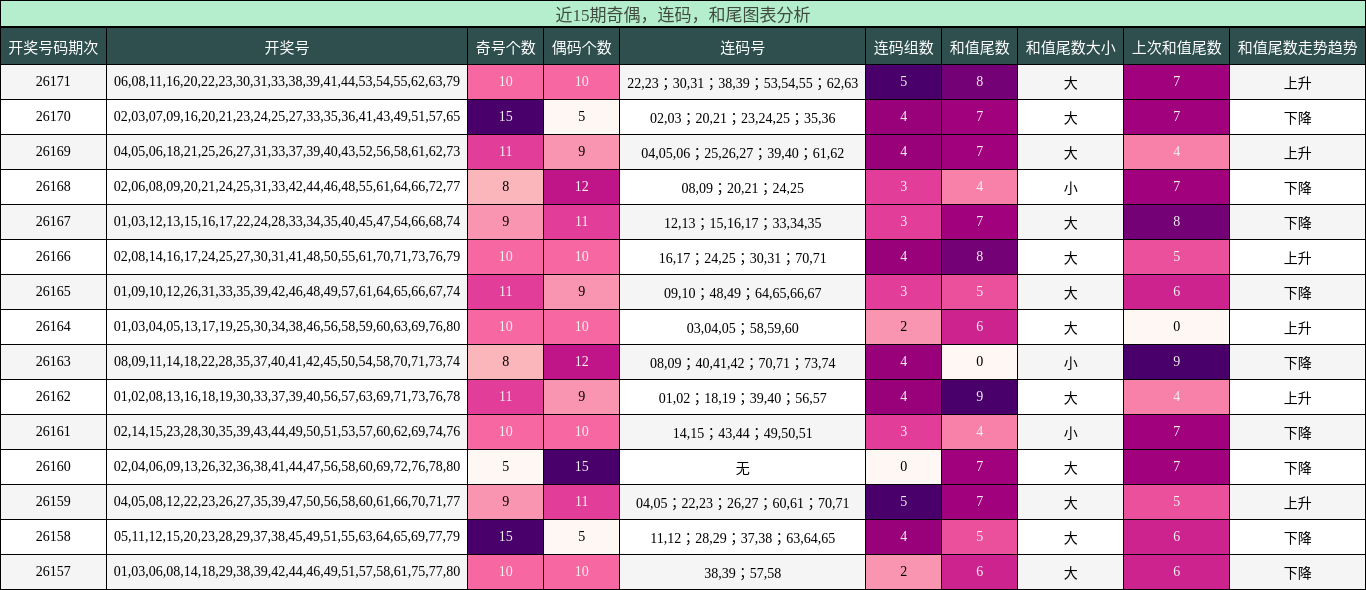Screen dimensions: 1366x590
Task: Click the 和值尾数大小 column header
Action: (1070, 47)
